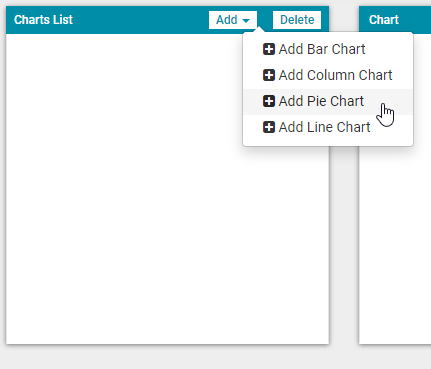Image resolution: width=431 pixels, height=369 pixels.
Task: Click the word Add on the dropdown button
Action: click(227, 20)
